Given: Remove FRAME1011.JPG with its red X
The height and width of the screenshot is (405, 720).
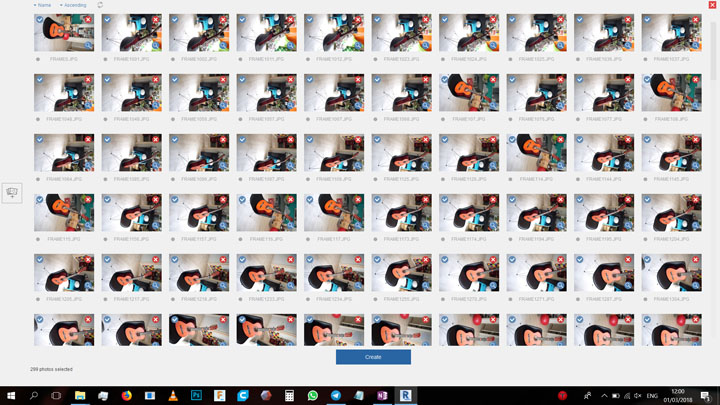Looking at the screenshot, I should pyautogui.click(x=291, y=20).
